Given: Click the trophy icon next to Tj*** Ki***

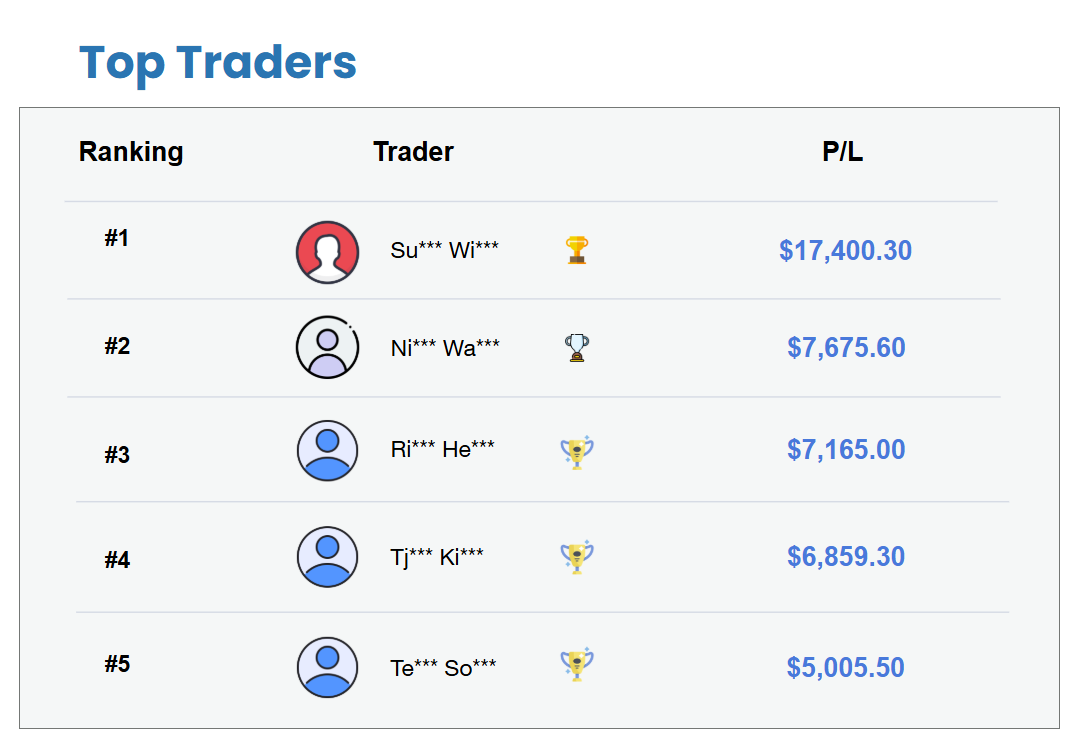Looking at the screenshot, I should (577, 557).
